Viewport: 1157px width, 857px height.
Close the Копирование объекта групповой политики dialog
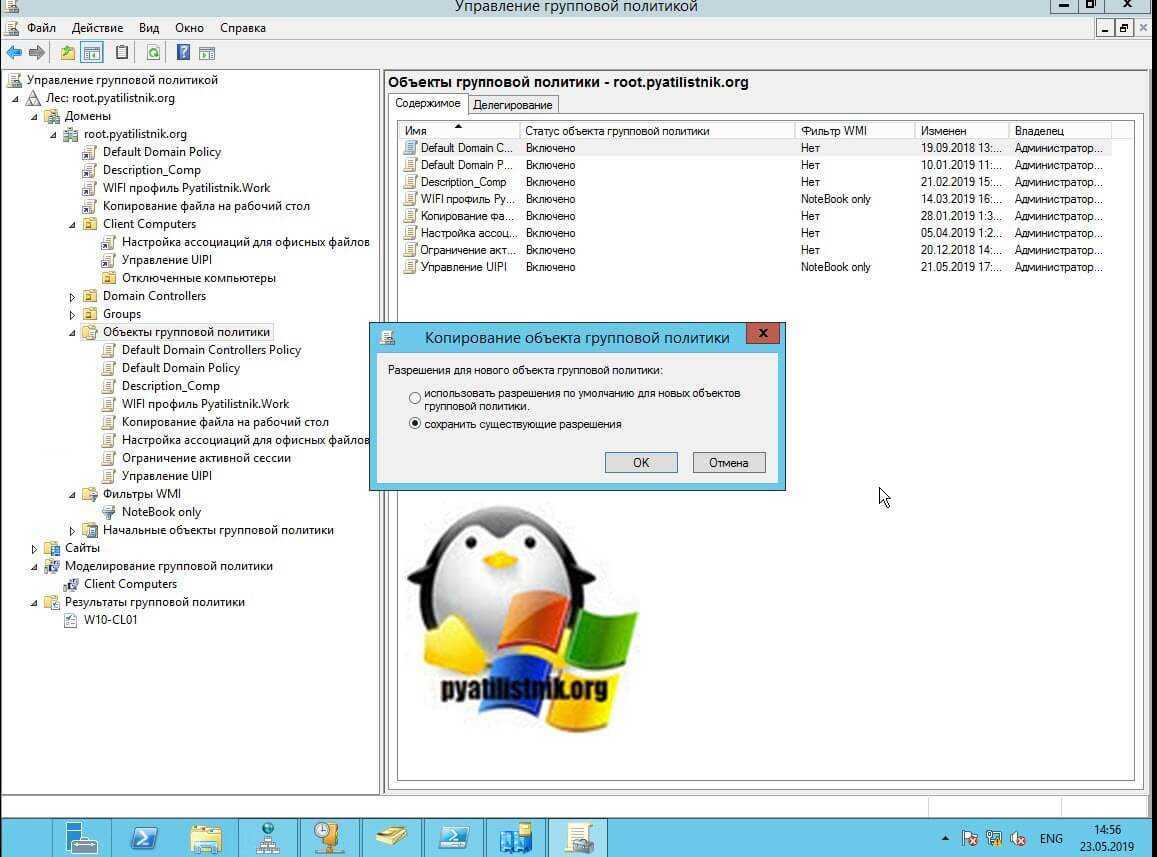coord(763,334)
